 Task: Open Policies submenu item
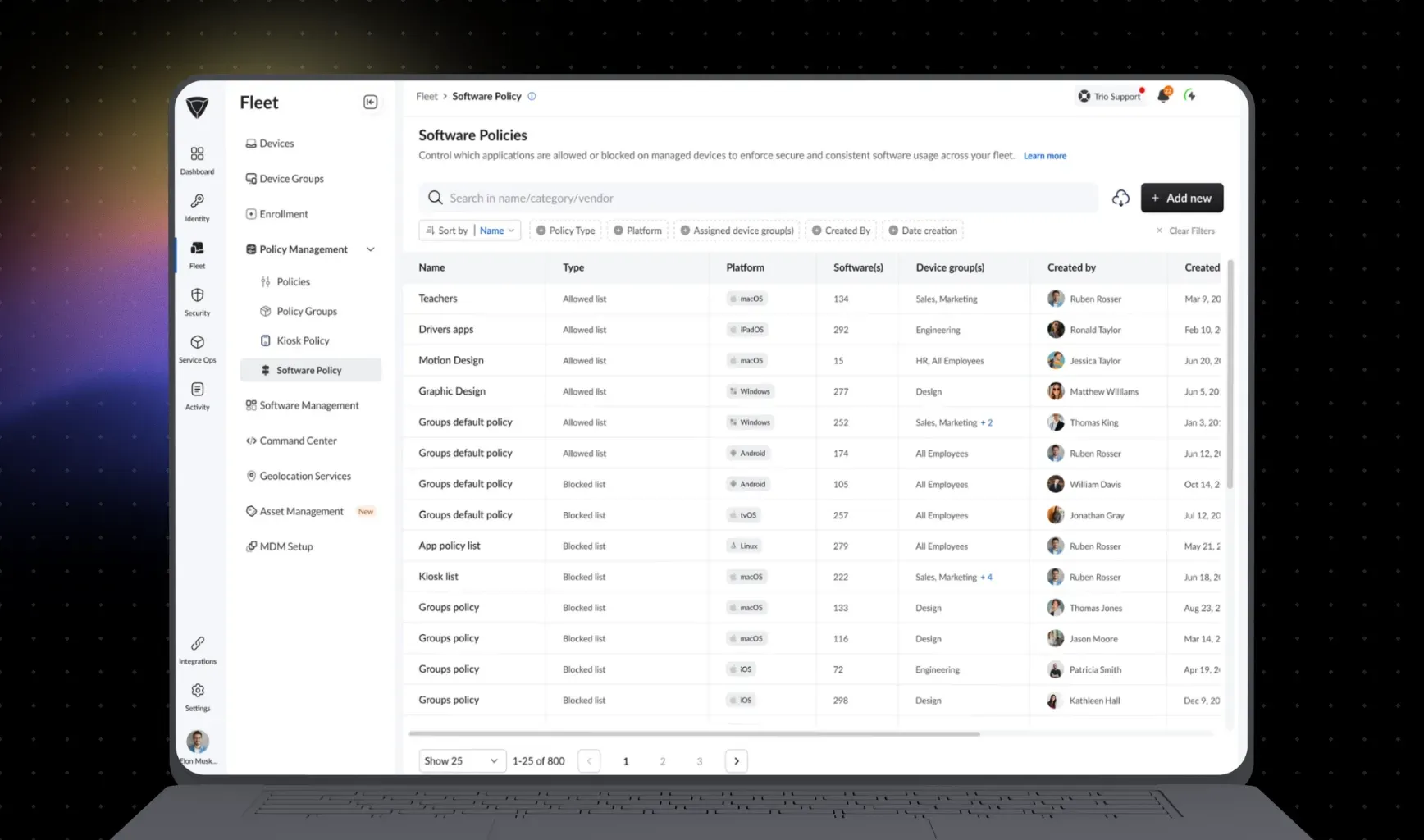click(285, 281)
